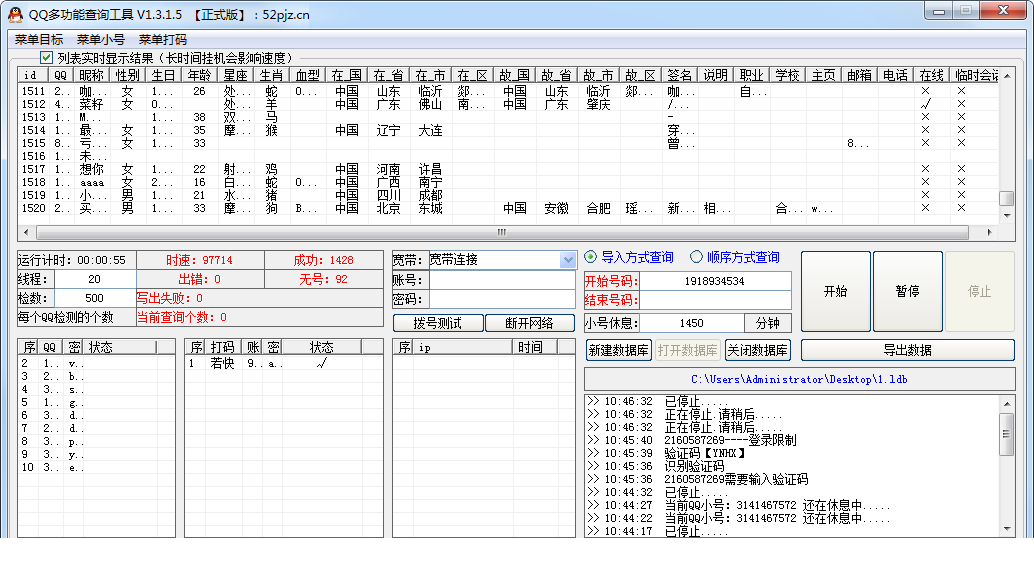Click the 打码 column header
The height and width of the screenshot is (561, 1034).
point(222,347)
